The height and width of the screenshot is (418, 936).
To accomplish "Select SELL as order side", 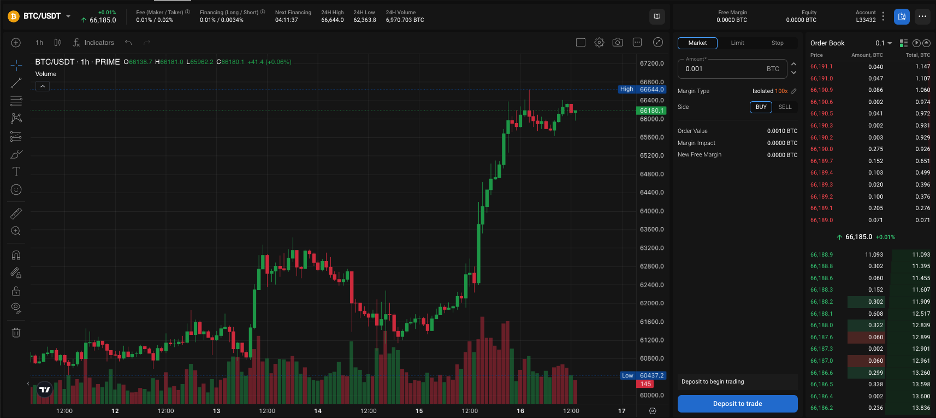I will [x=785, y=105].
